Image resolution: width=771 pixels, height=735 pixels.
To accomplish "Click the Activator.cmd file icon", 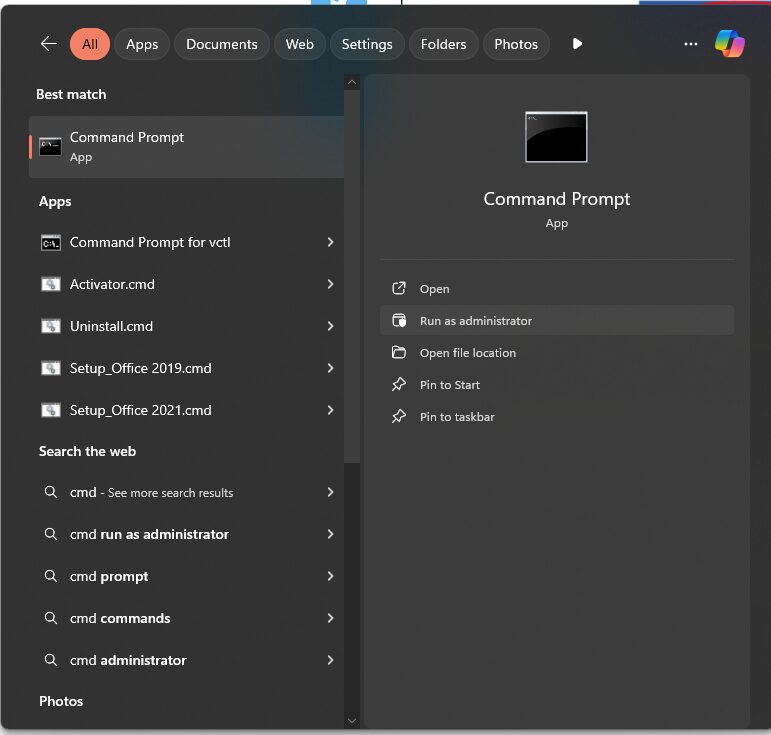I will [x=51, y=284].
